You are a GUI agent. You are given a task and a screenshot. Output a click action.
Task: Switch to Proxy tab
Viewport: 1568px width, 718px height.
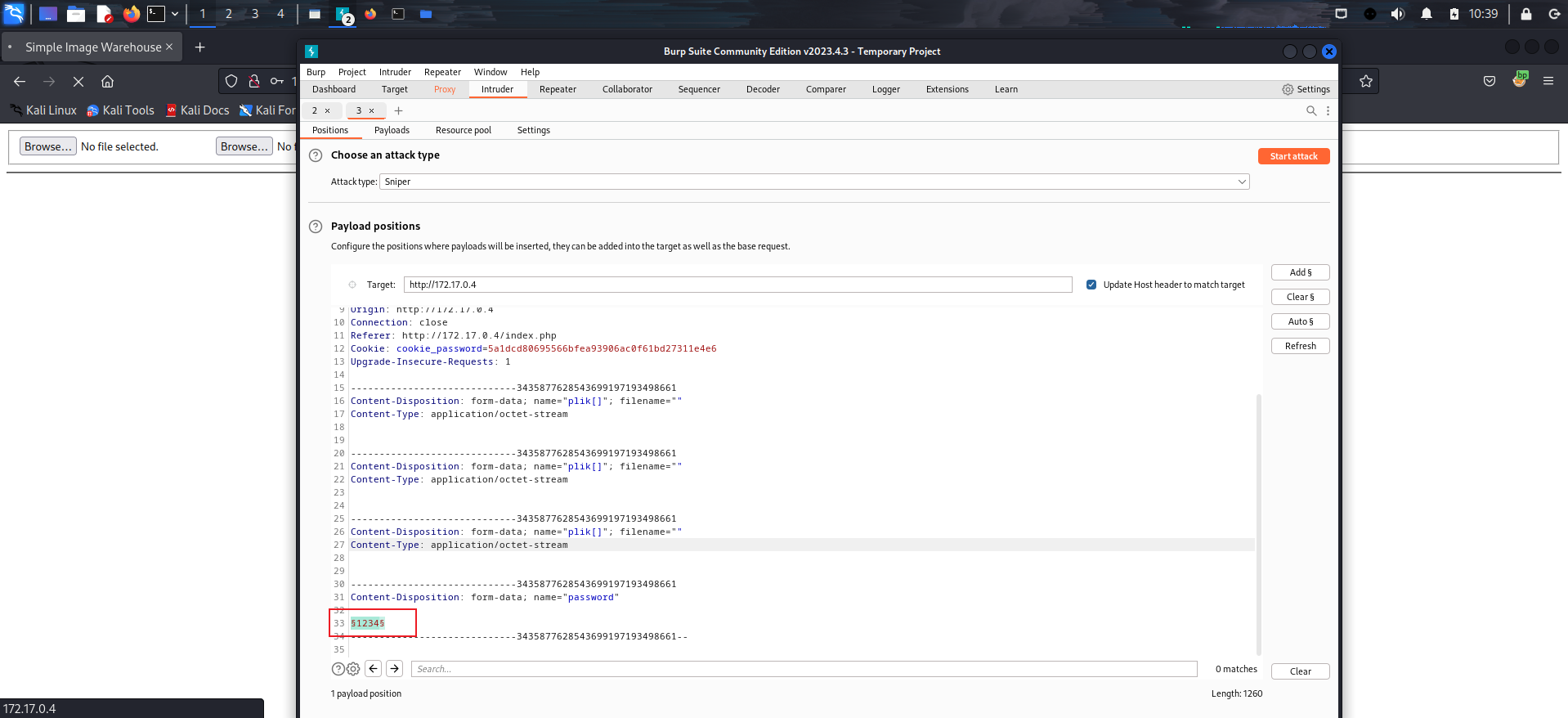(x=445, y=89)
